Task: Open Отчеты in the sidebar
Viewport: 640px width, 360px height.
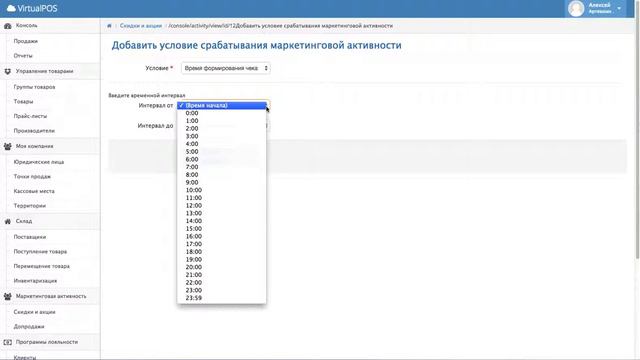Action: [23, 56]
